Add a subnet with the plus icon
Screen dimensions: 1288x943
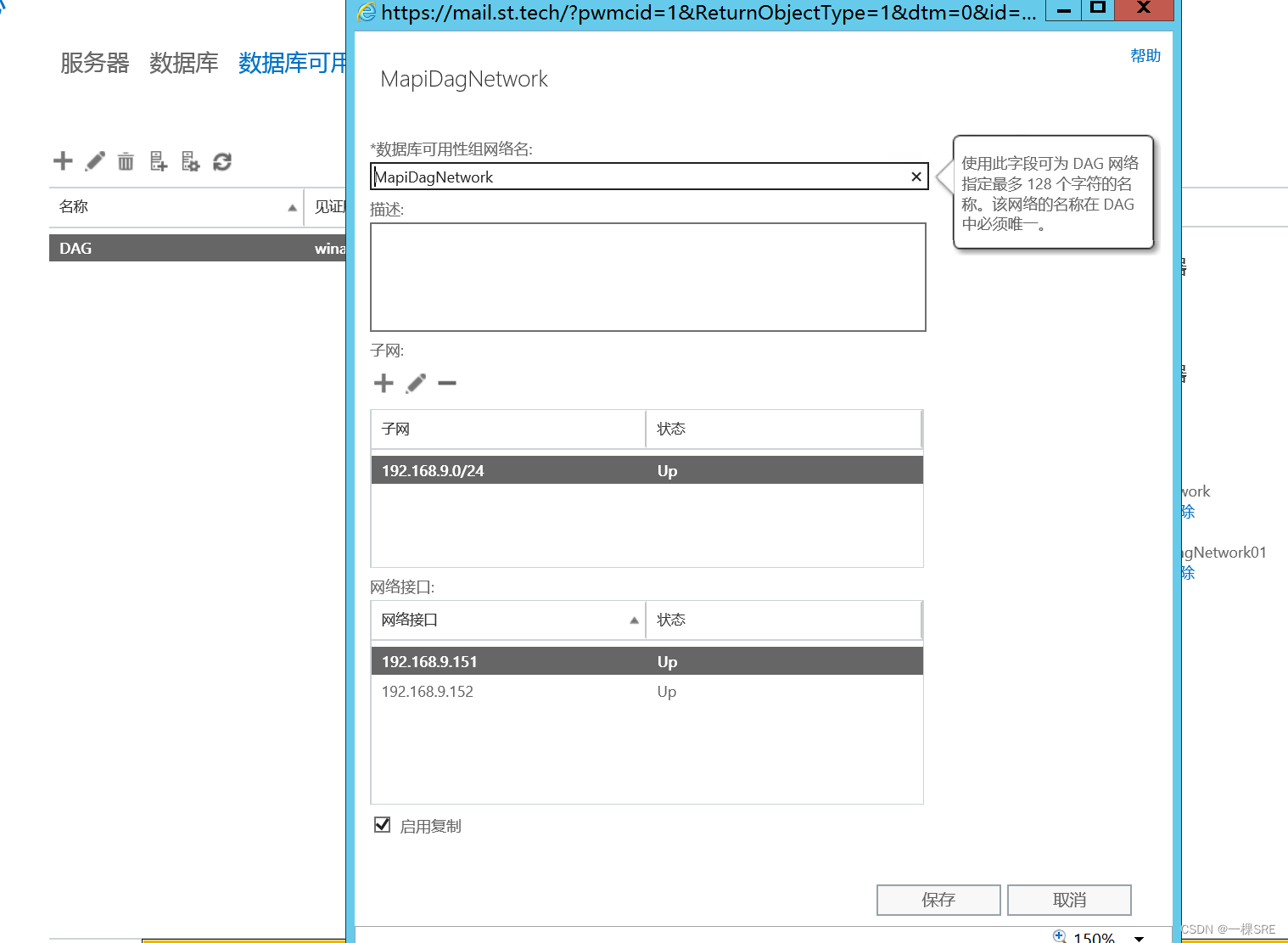[x=384, y=384]
